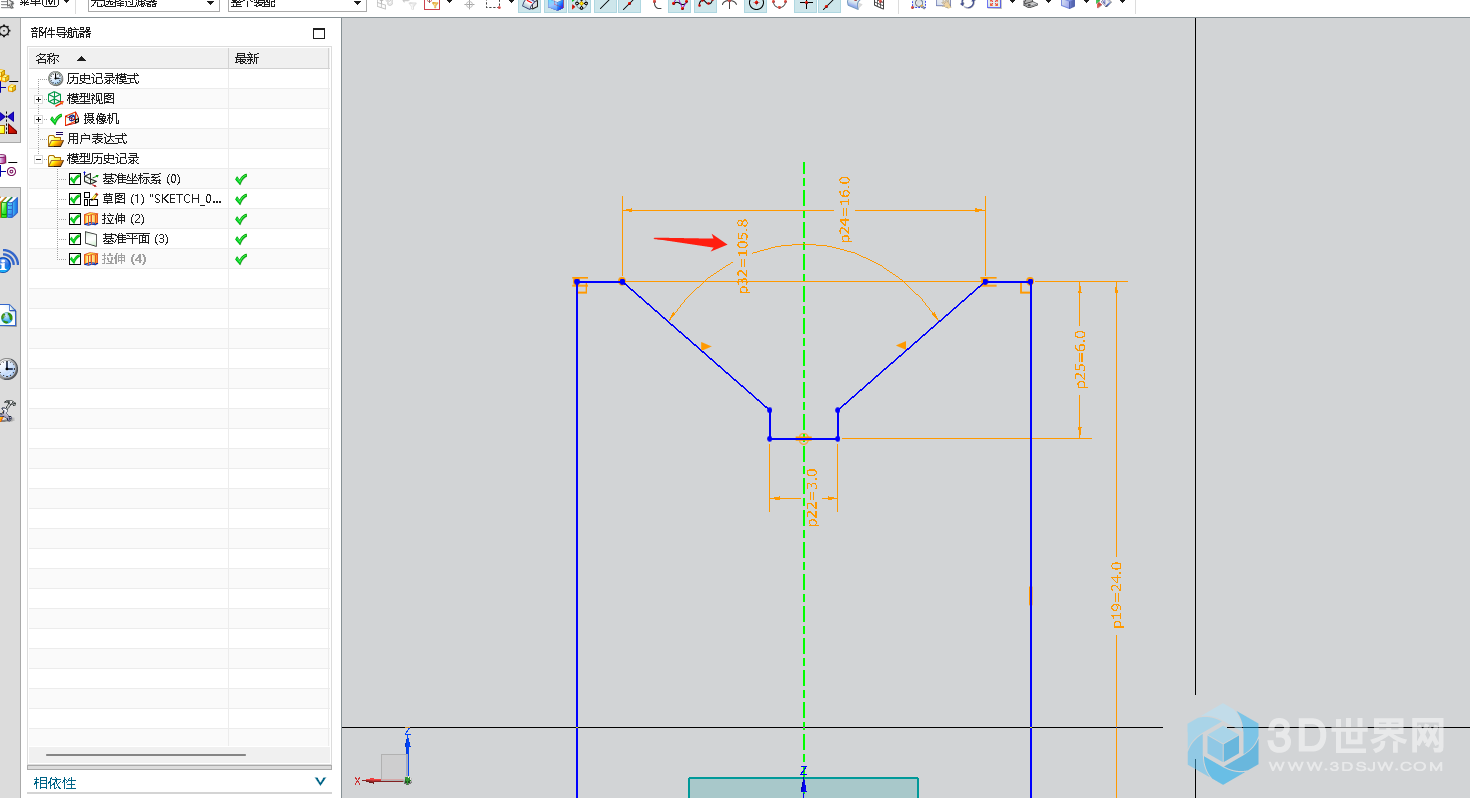This screenshot has height=798, width=1470.
Task: Open the Roles sidebar tab
Action: coord(8,410)
